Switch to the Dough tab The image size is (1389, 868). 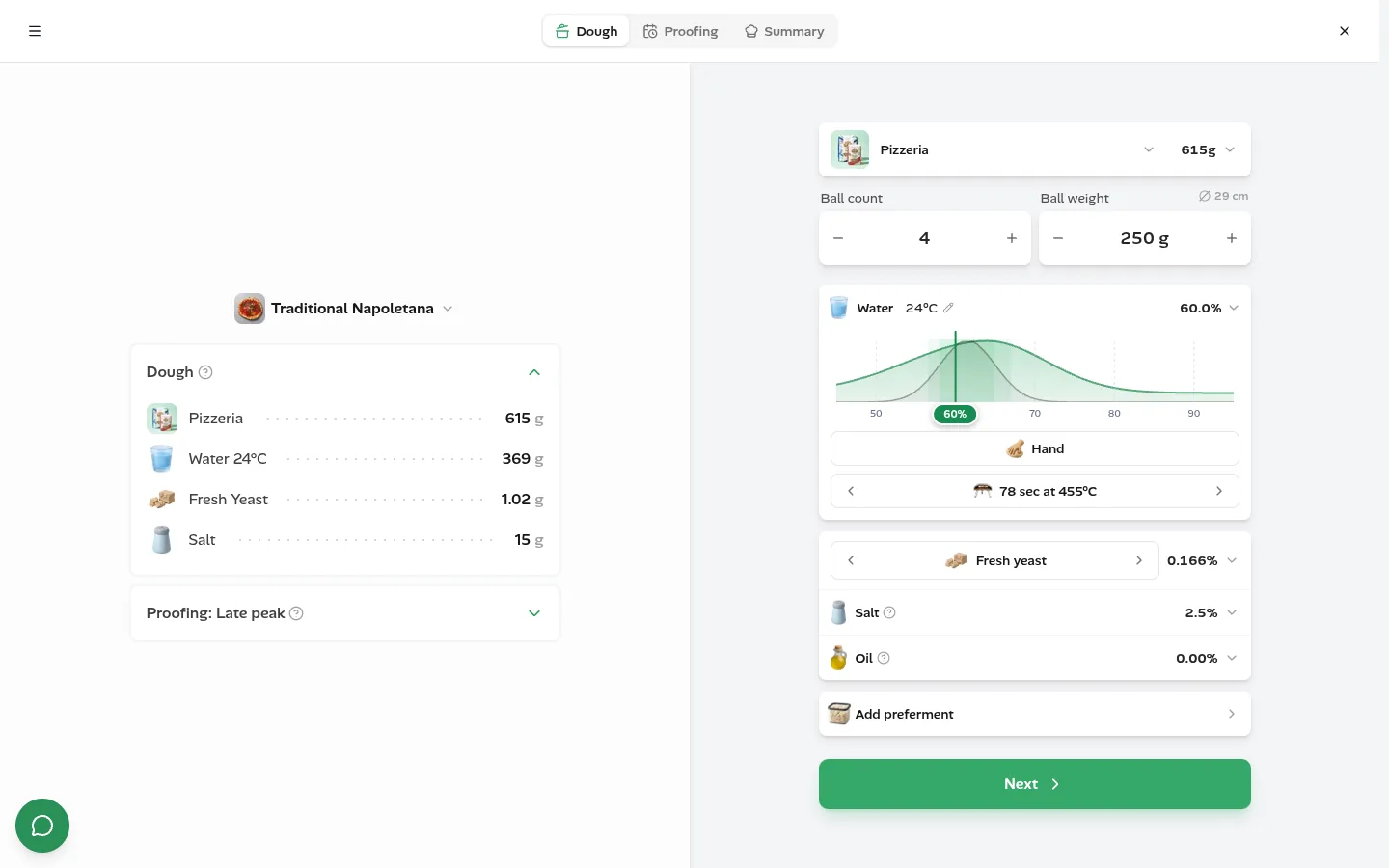pos(586,31)
